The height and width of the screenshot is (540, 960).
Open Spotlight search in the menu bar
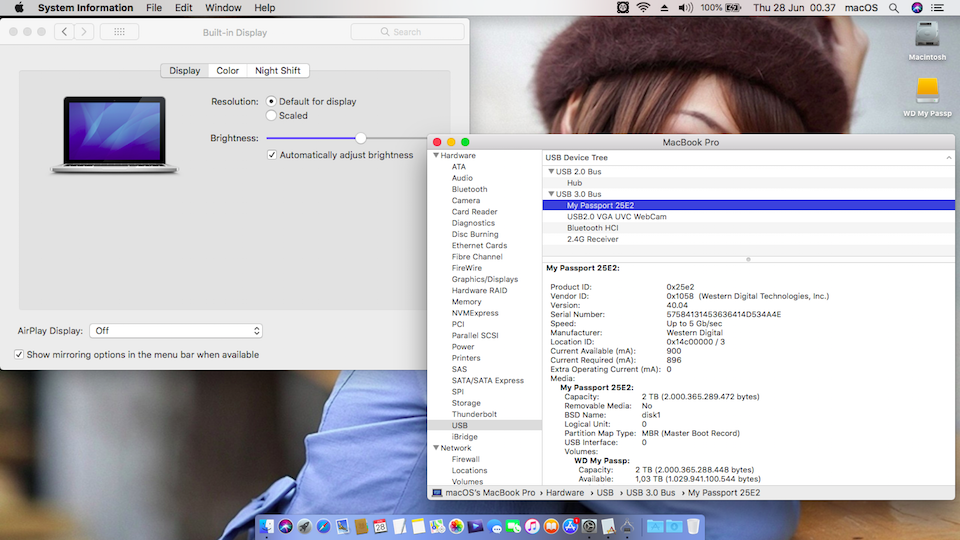tap(894, 8)
